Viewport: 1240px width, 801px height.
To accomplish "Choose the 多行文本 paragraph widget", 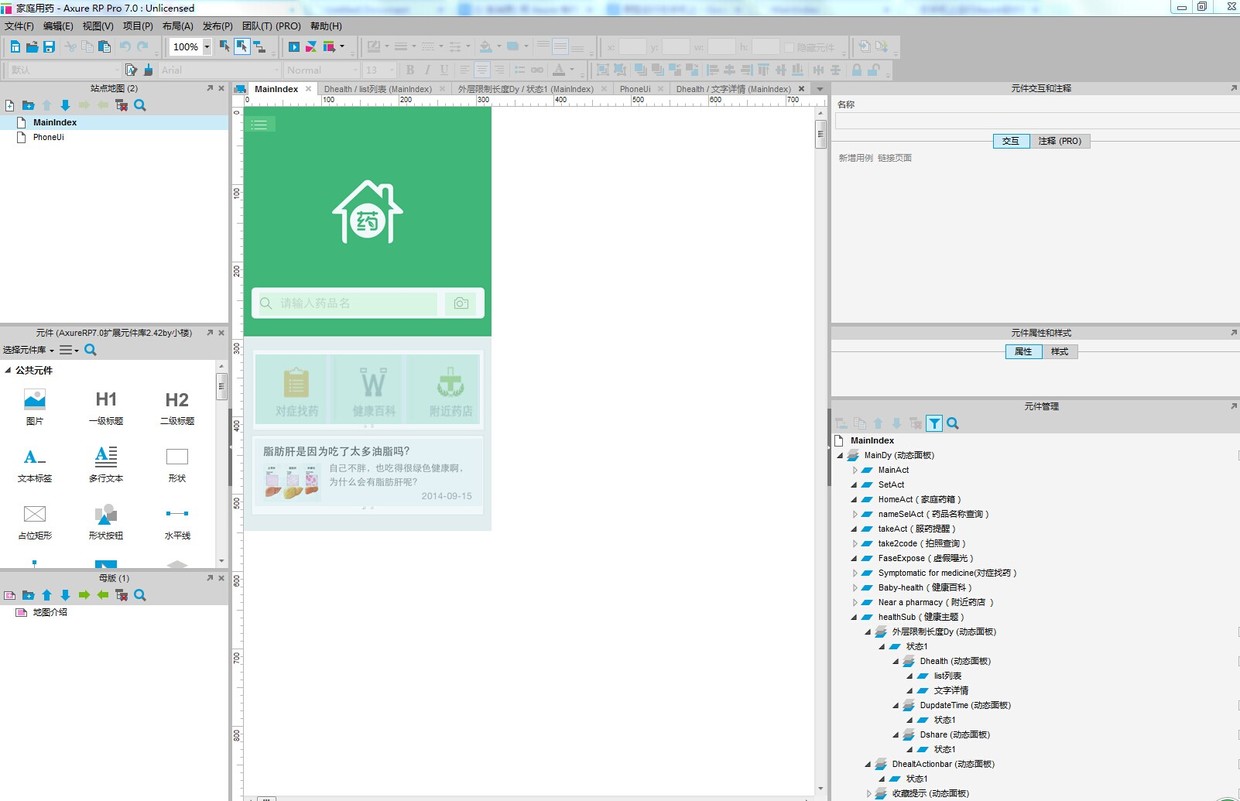I will pyautogui.click(x=106, y=465).
